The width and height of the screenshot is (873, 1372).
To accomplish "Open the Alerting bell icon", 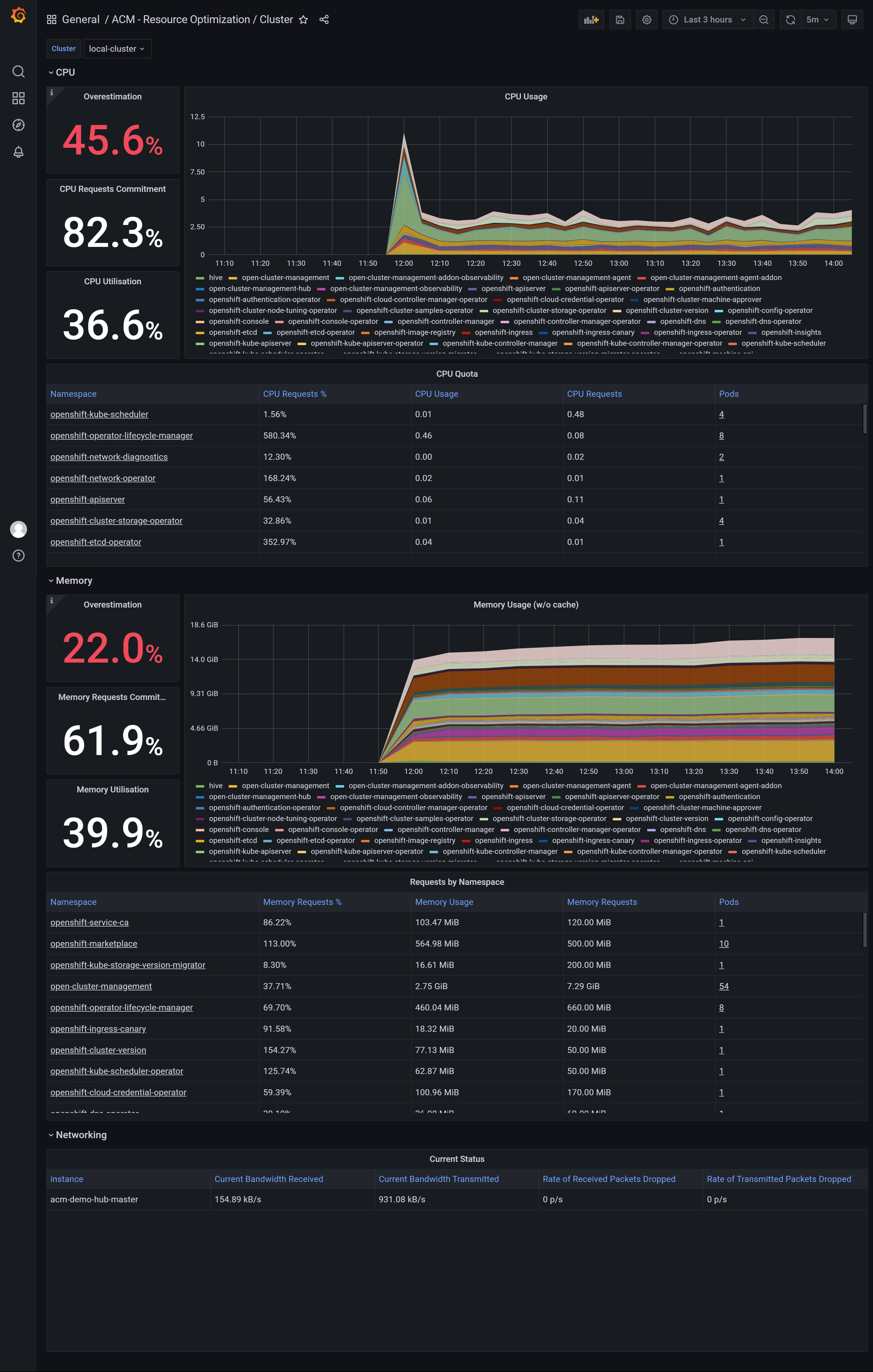I will [x=18, y=151].
